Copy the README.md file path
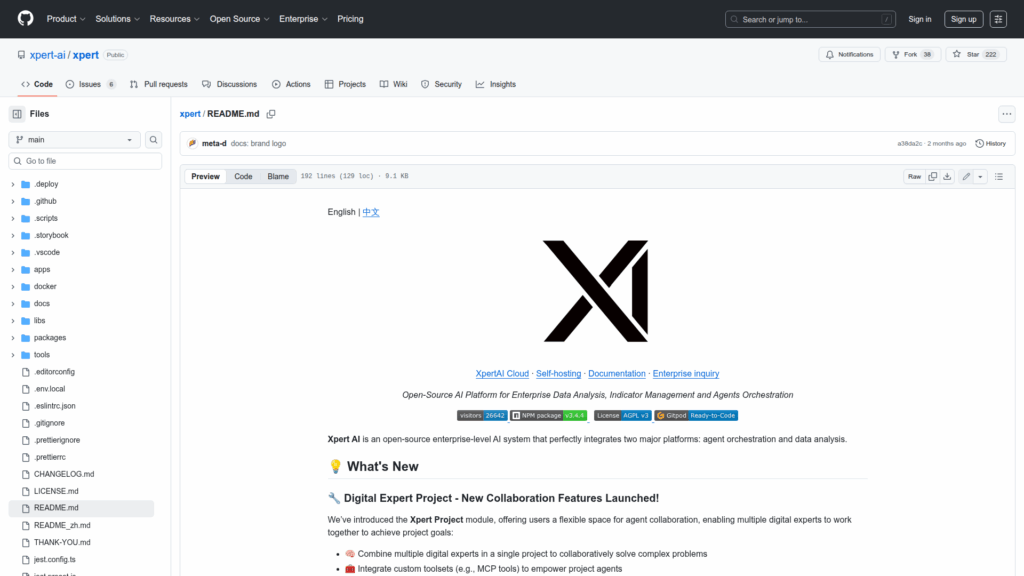The width and height of the screenshot is (1024, 576). [271, 114]
